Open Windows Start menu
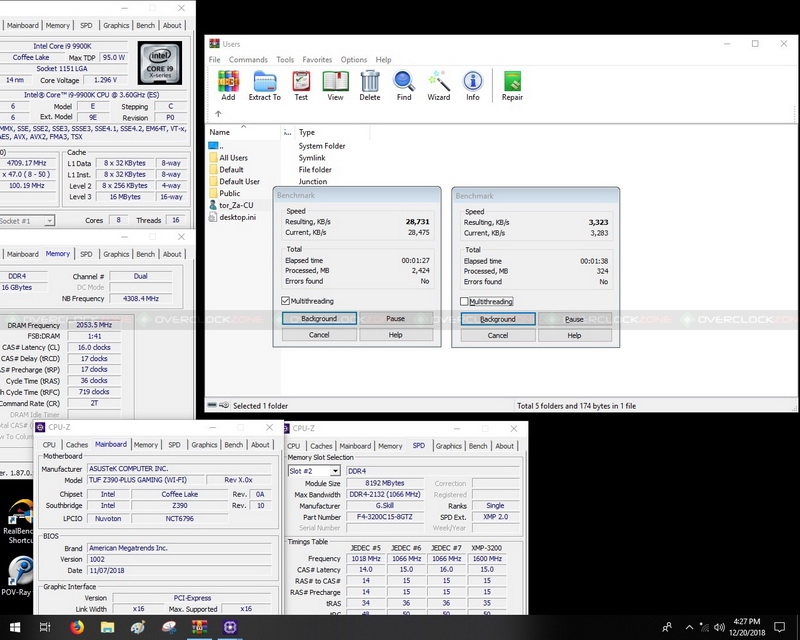Viewport: 800px width, 640px height. pyautogui.click(x=14, y=627)
